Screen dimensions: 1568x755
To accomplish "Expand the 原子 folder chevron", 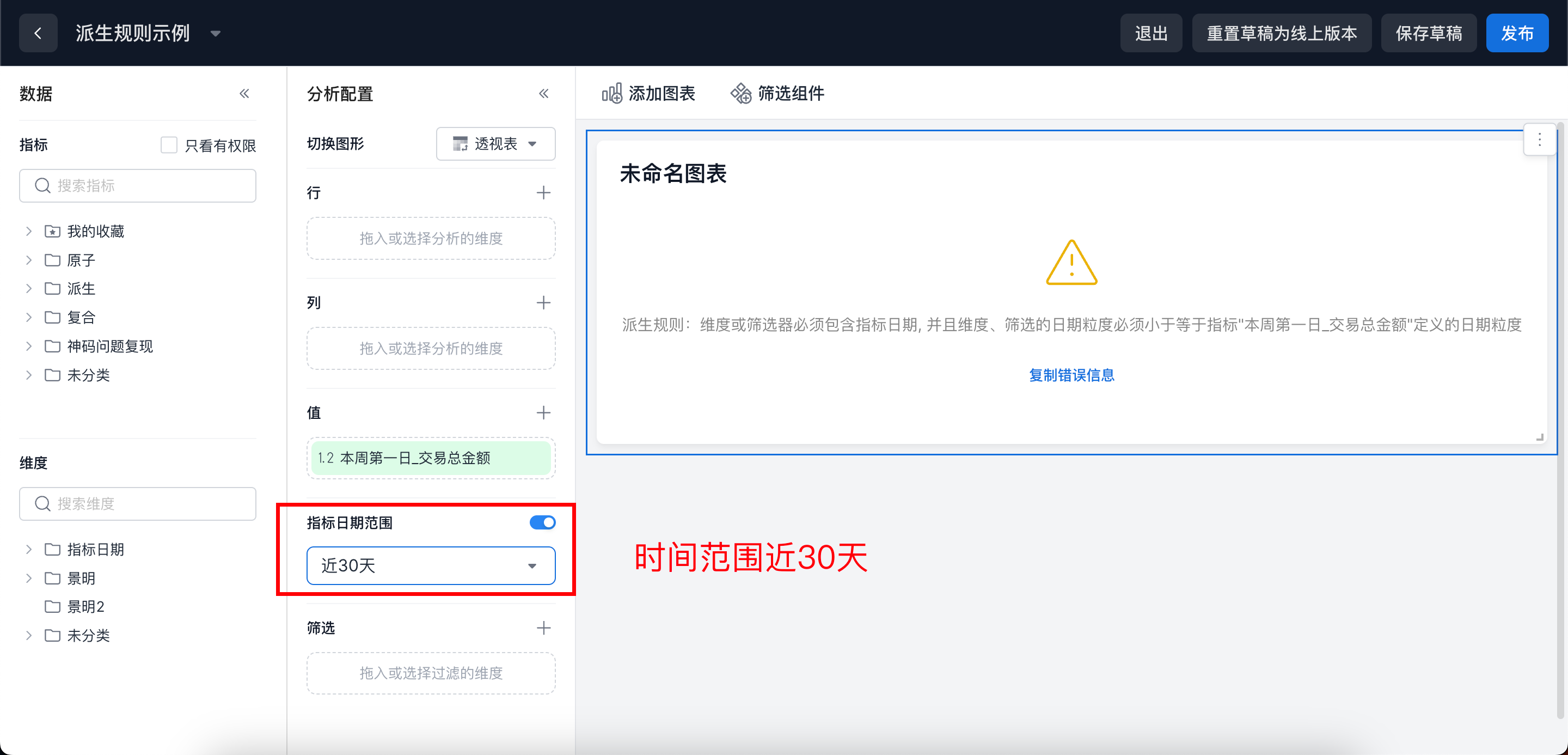I will [29, 260].
